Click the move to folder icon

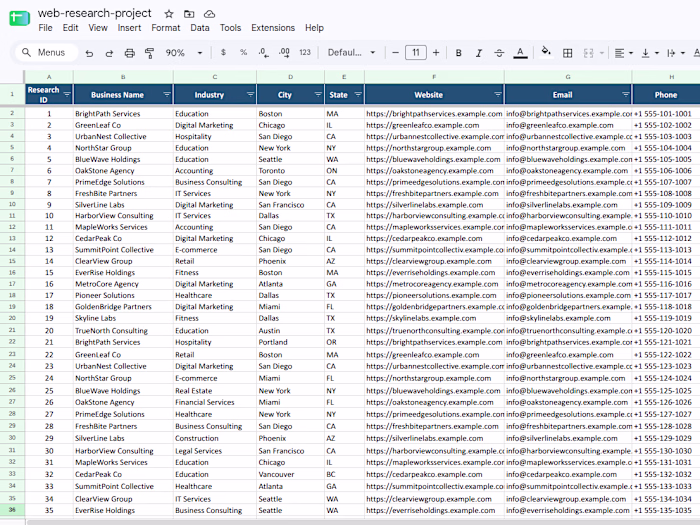(x=189, y=14)
